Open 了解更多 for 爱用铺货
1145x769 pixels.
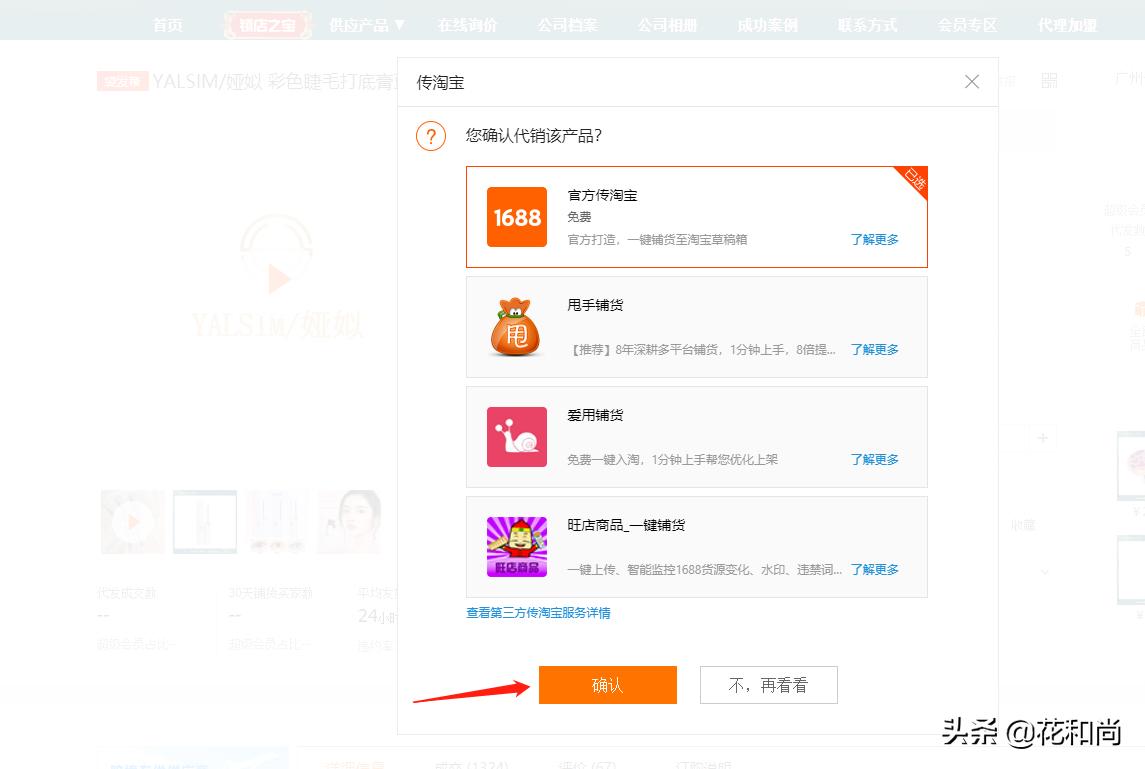pos(874,459)
